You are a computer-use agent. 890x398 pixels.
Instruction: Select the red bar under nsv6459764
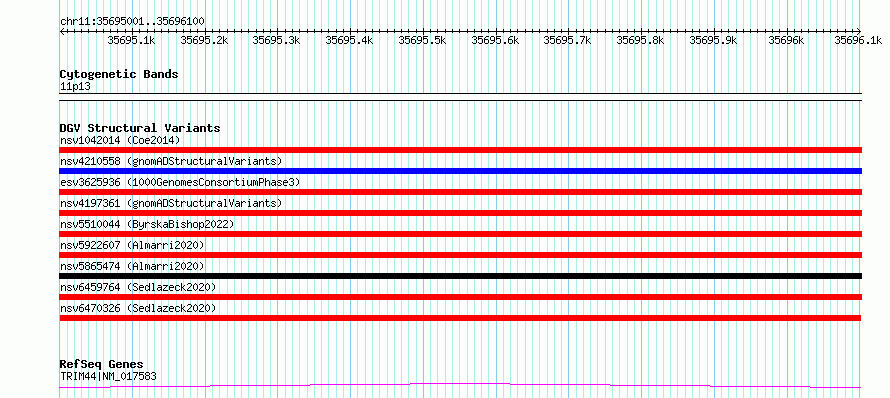coord(460,297)
